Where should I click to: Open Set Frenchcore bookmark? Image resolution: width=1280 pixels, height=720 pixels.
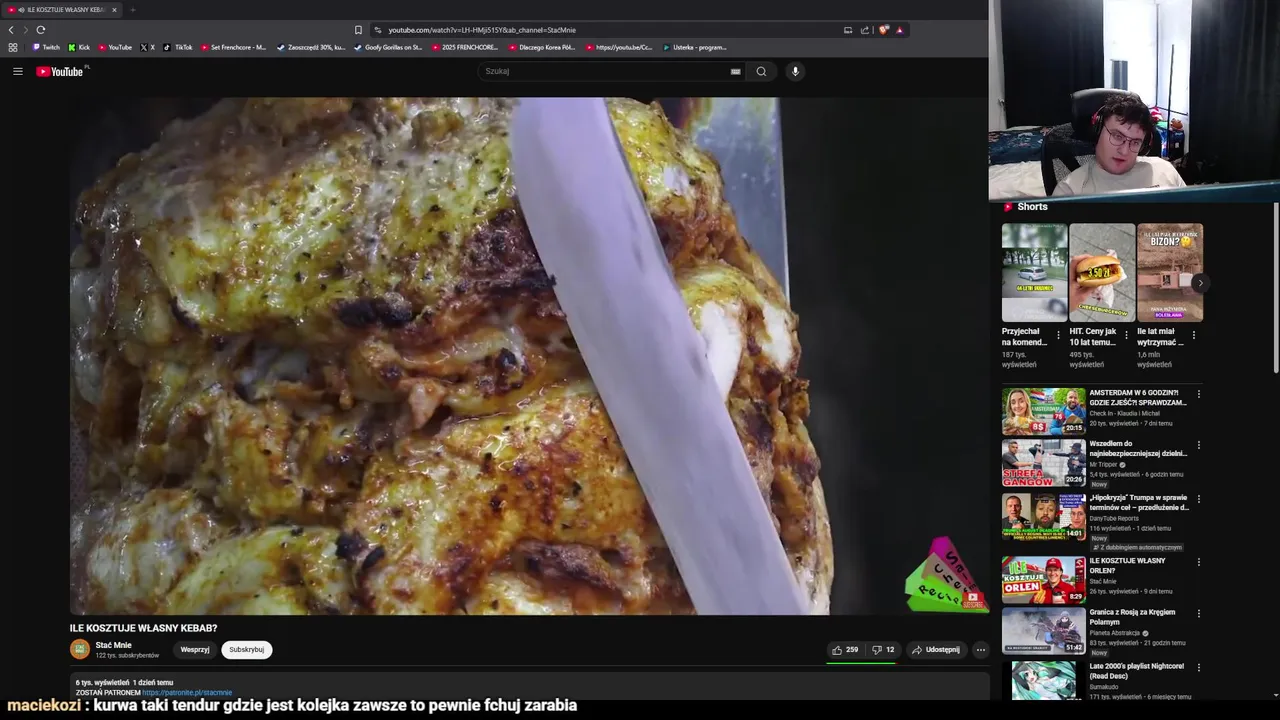pos(233,47)
